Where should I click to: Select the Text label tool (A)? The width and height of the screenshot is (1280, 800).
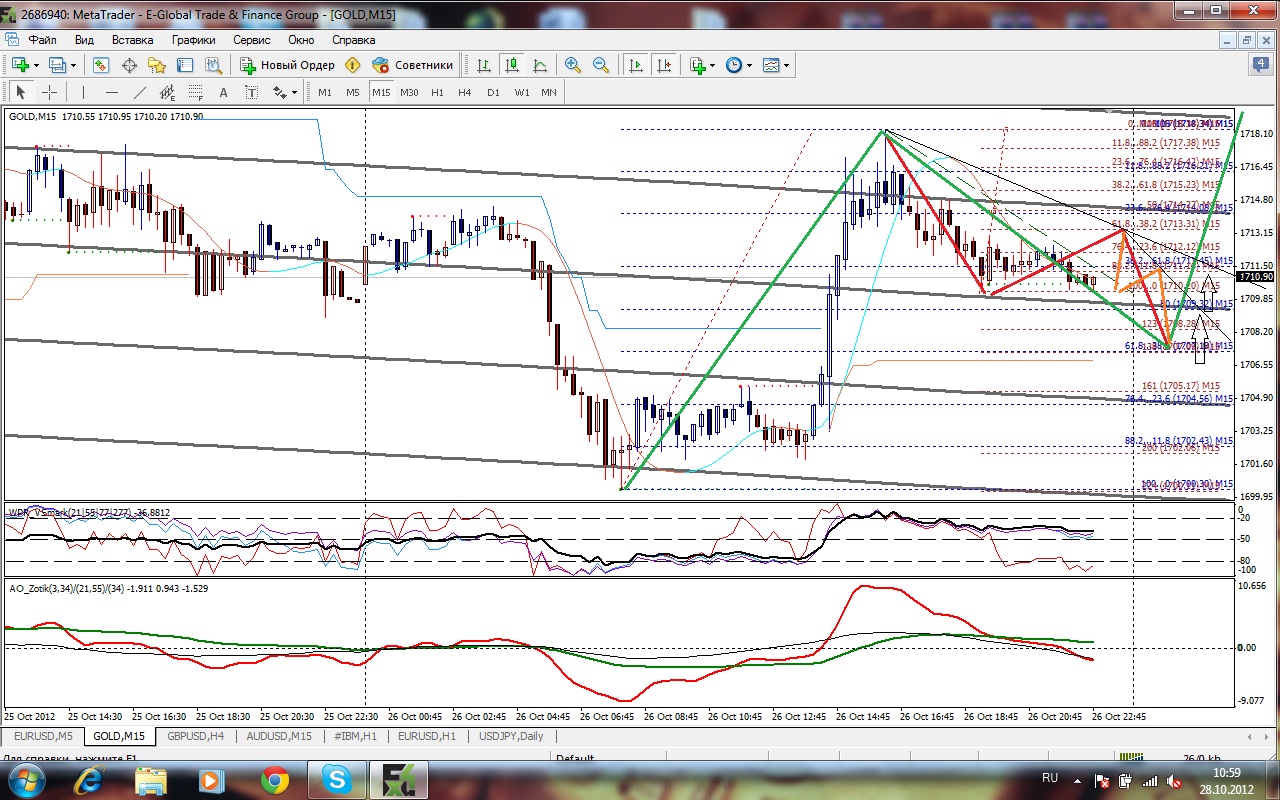[x=223, y=93]
